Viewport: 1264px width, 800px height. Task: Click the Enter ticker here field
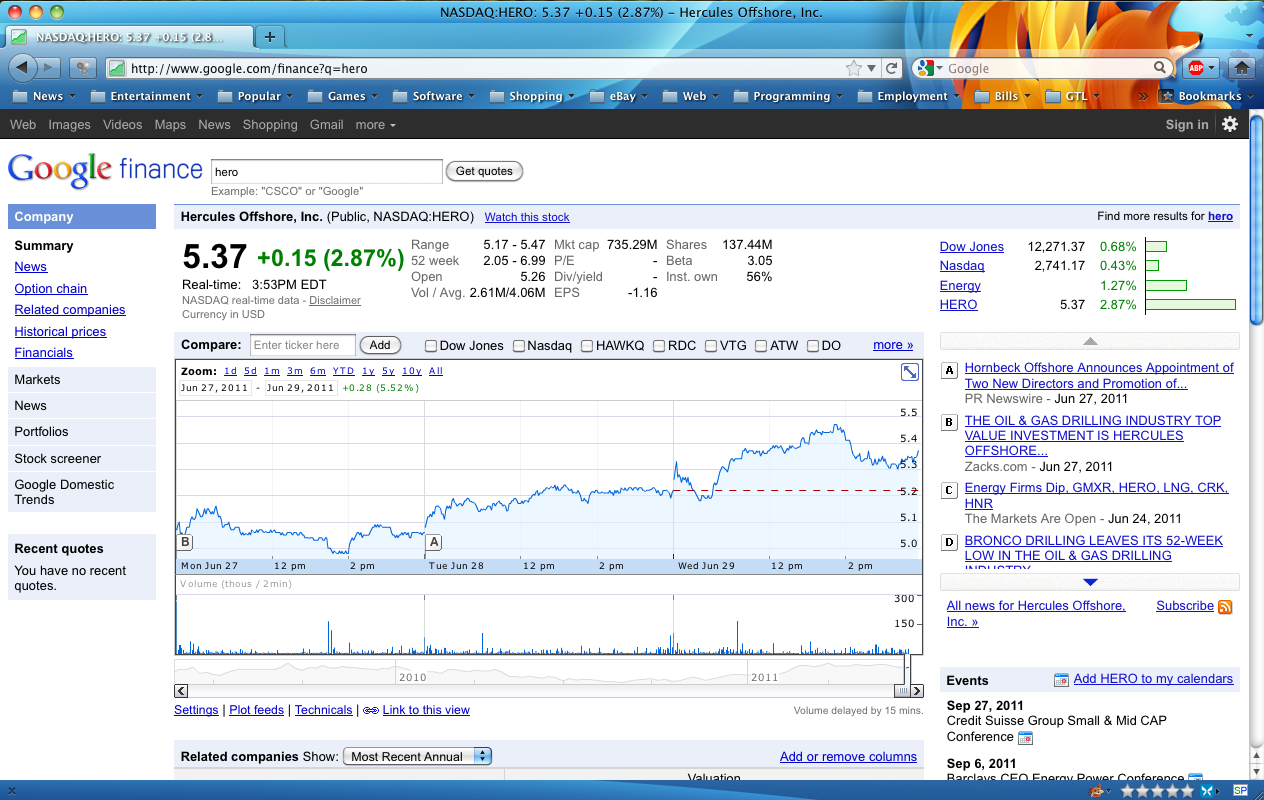[x=303, y=345]
